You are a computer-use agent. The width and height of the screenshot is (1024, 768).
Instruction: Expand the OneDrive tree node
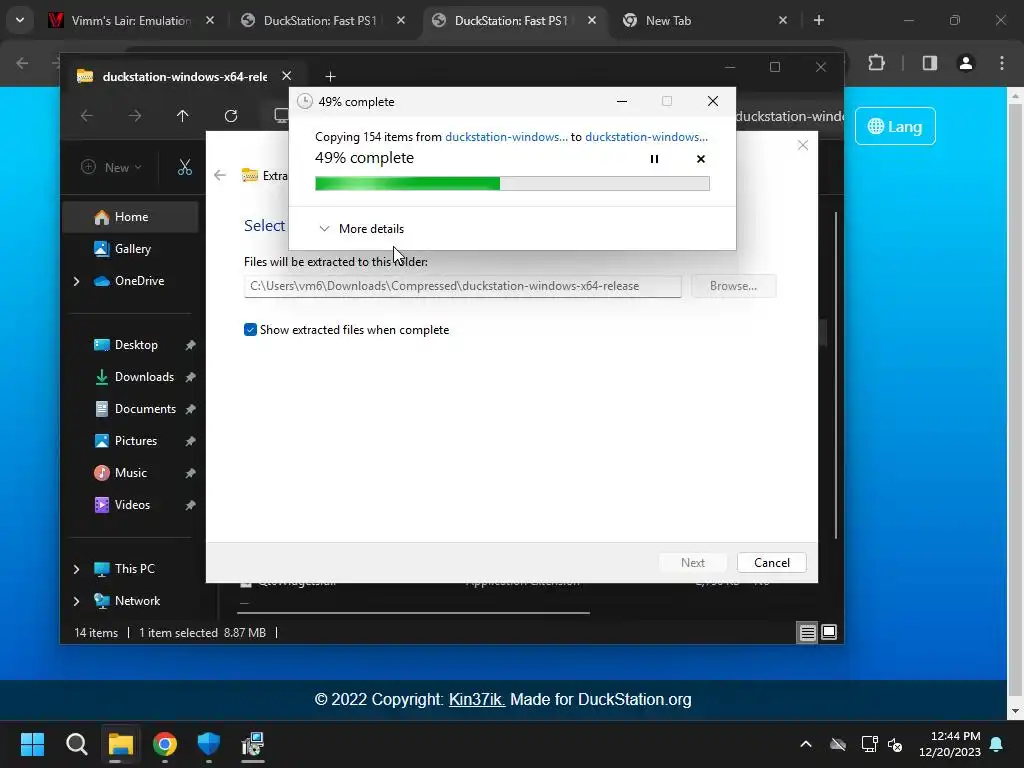[76, 281]
